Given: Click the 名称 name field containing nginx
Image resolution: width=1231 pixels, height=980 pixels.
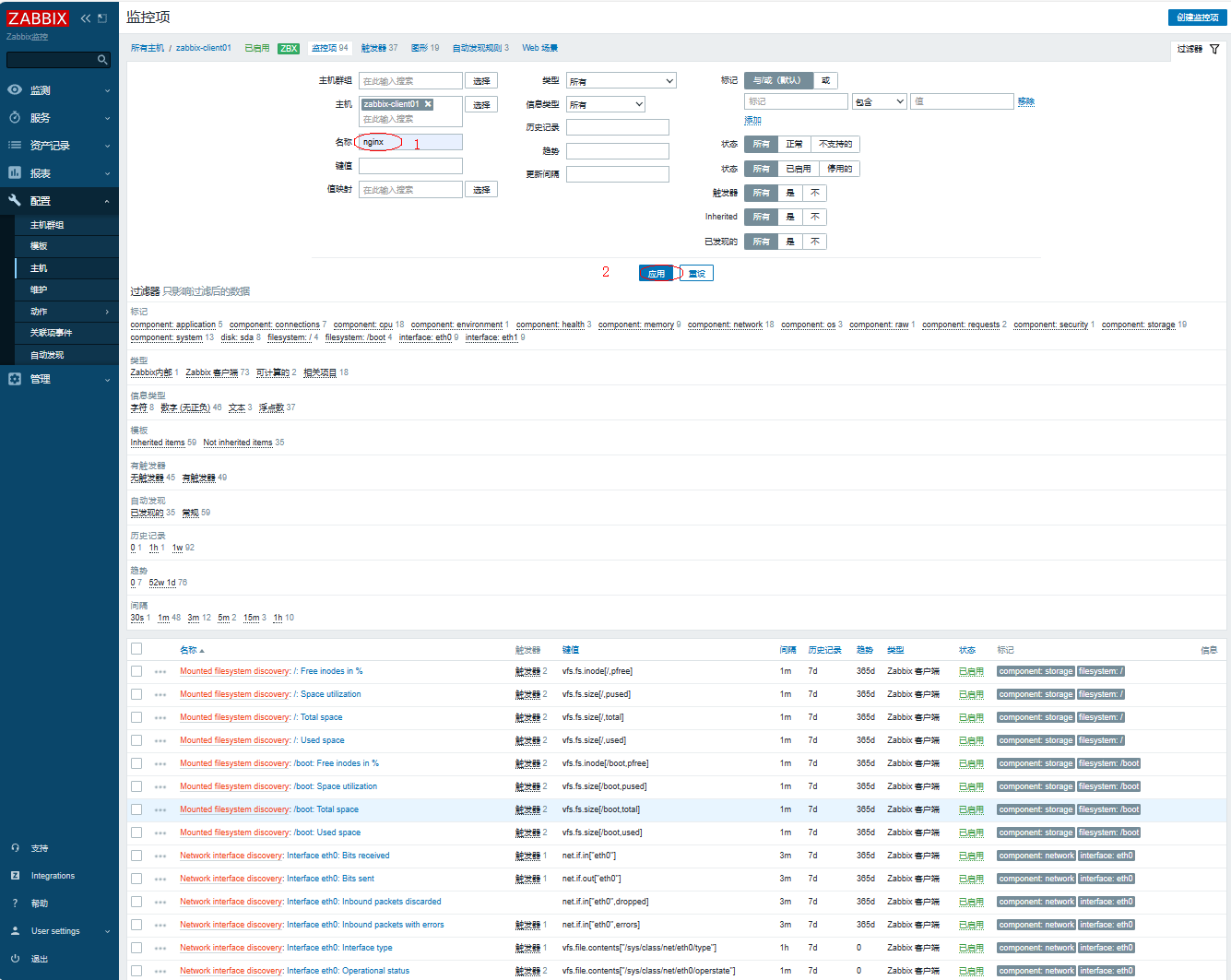Looking at the screenshot, I should click(x=410, y=142).
